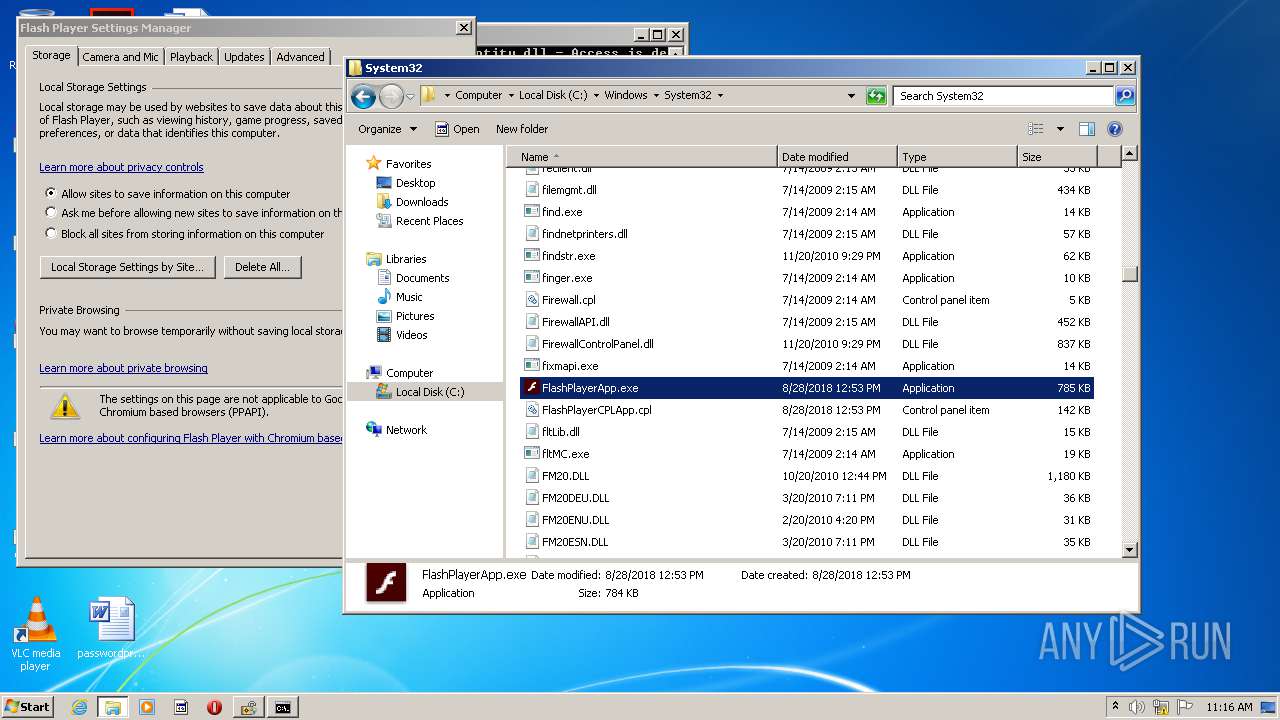Click the volume speaker tray icon

click(x=1137, y=707)
